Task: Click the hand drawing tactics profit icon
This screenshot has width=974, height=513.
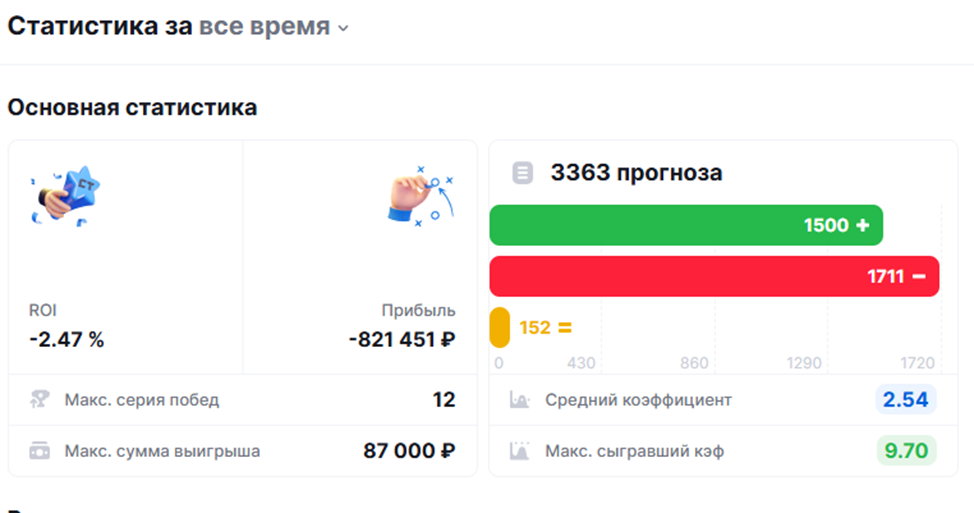Action: click(421, 195)
